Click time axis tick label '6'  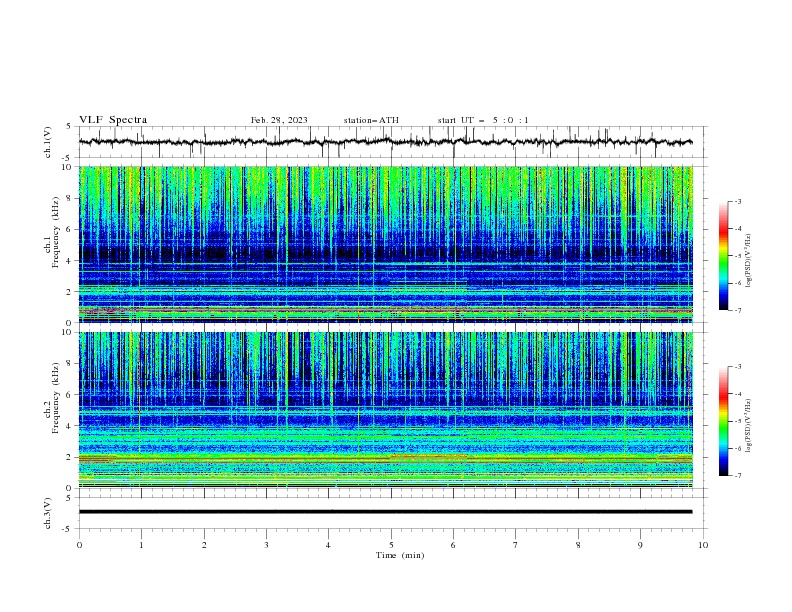point(453,545)
